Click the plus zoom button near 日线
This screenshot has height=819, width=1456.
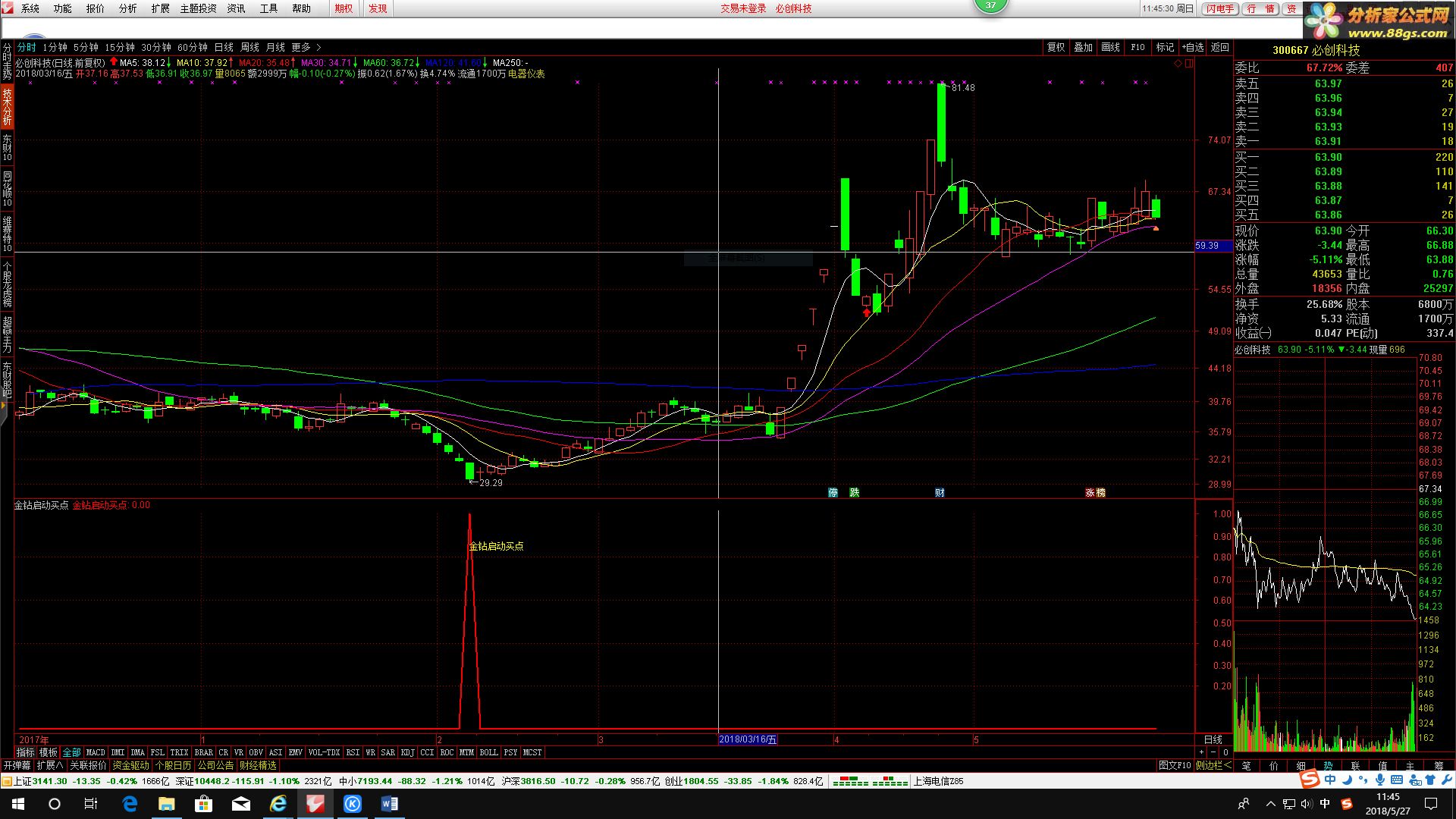pos(1201,752)
